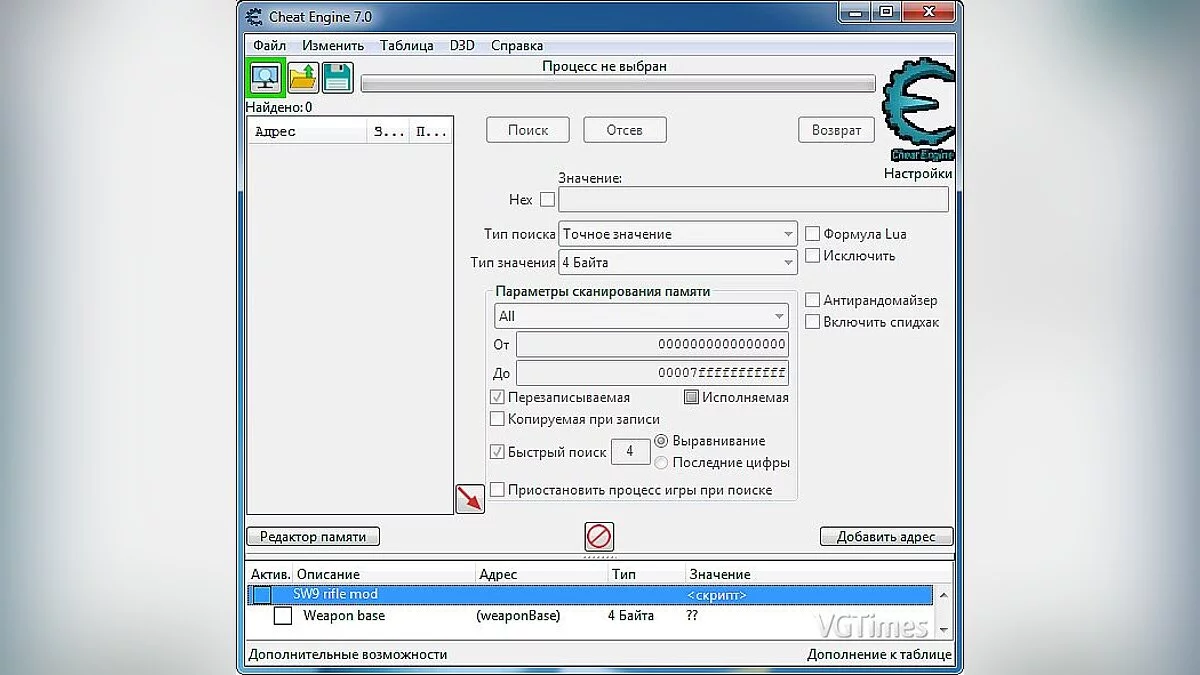
Task: Click the Добавить адрес button
Action: coord(886,536)
